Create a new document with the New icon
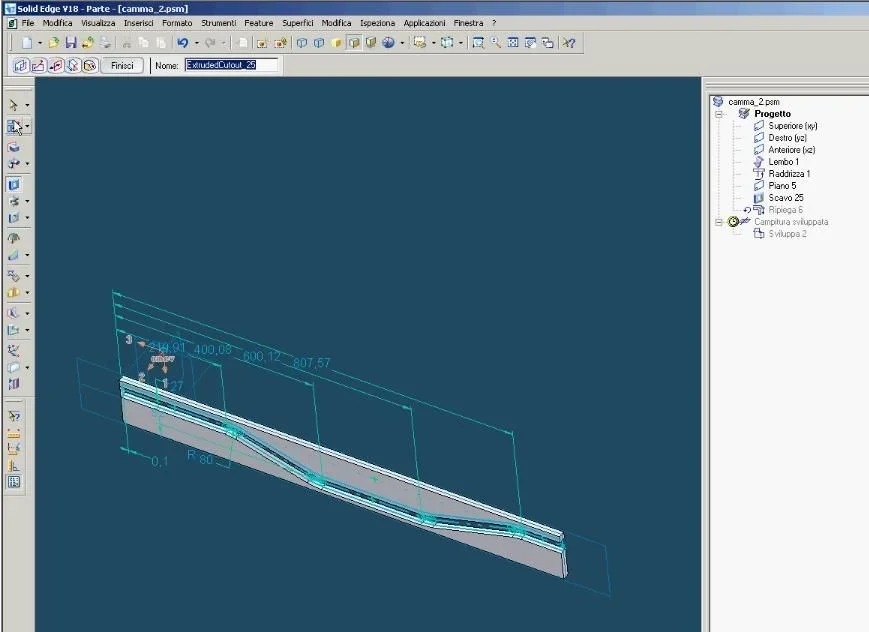The image size is (869, 632). click(x=27, y=43)
